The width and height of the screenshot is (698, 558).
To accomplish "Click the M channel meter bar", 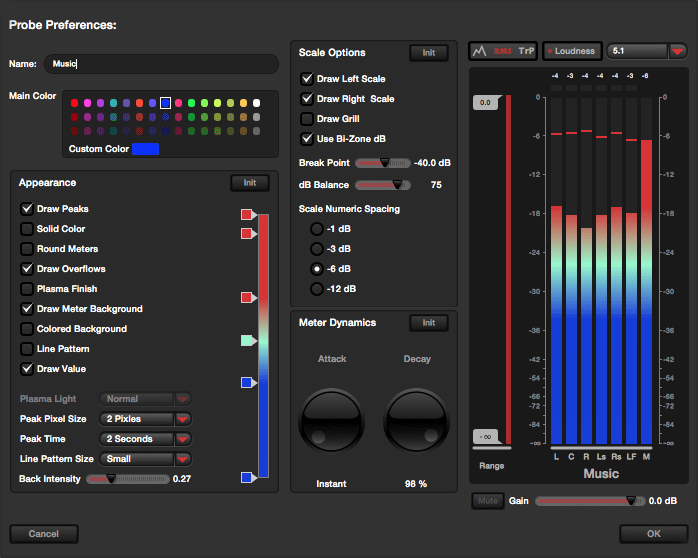I will (646, 292).
